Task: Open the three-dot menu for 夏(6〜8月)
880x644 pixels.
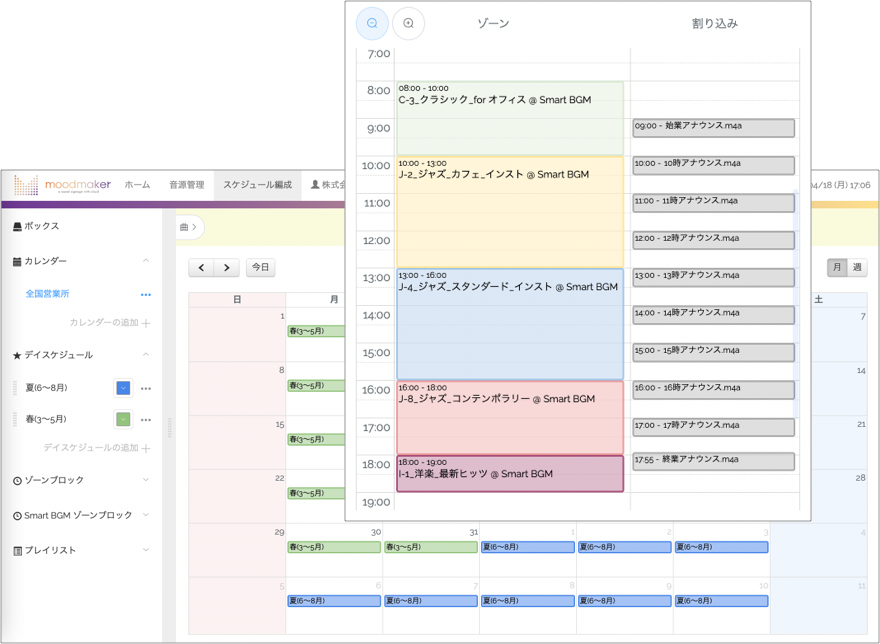Action: pos(146,388)
